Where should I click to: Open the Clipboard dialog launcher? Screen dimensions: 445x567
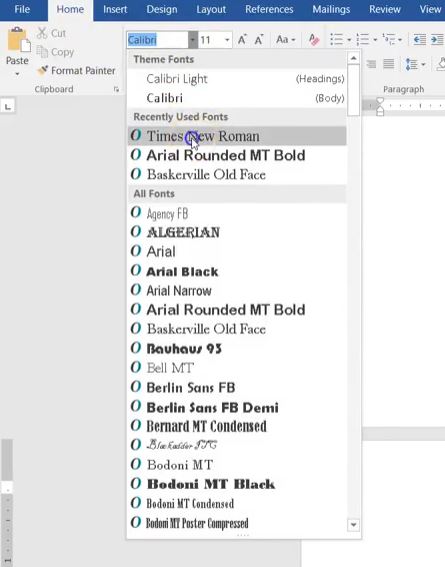point(116,89)
